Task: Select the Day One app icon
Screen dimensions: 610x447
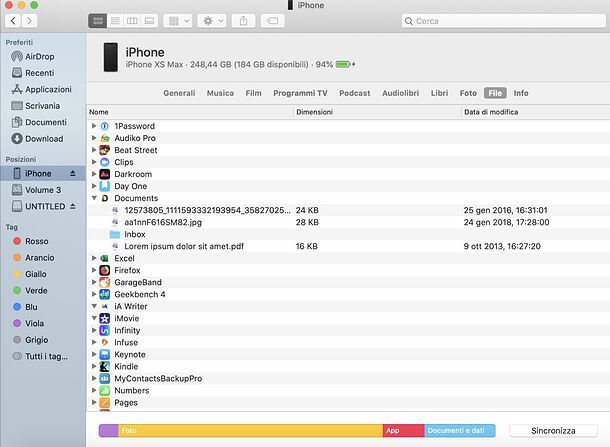Action: pyautogui.click(x=105, y=186)
